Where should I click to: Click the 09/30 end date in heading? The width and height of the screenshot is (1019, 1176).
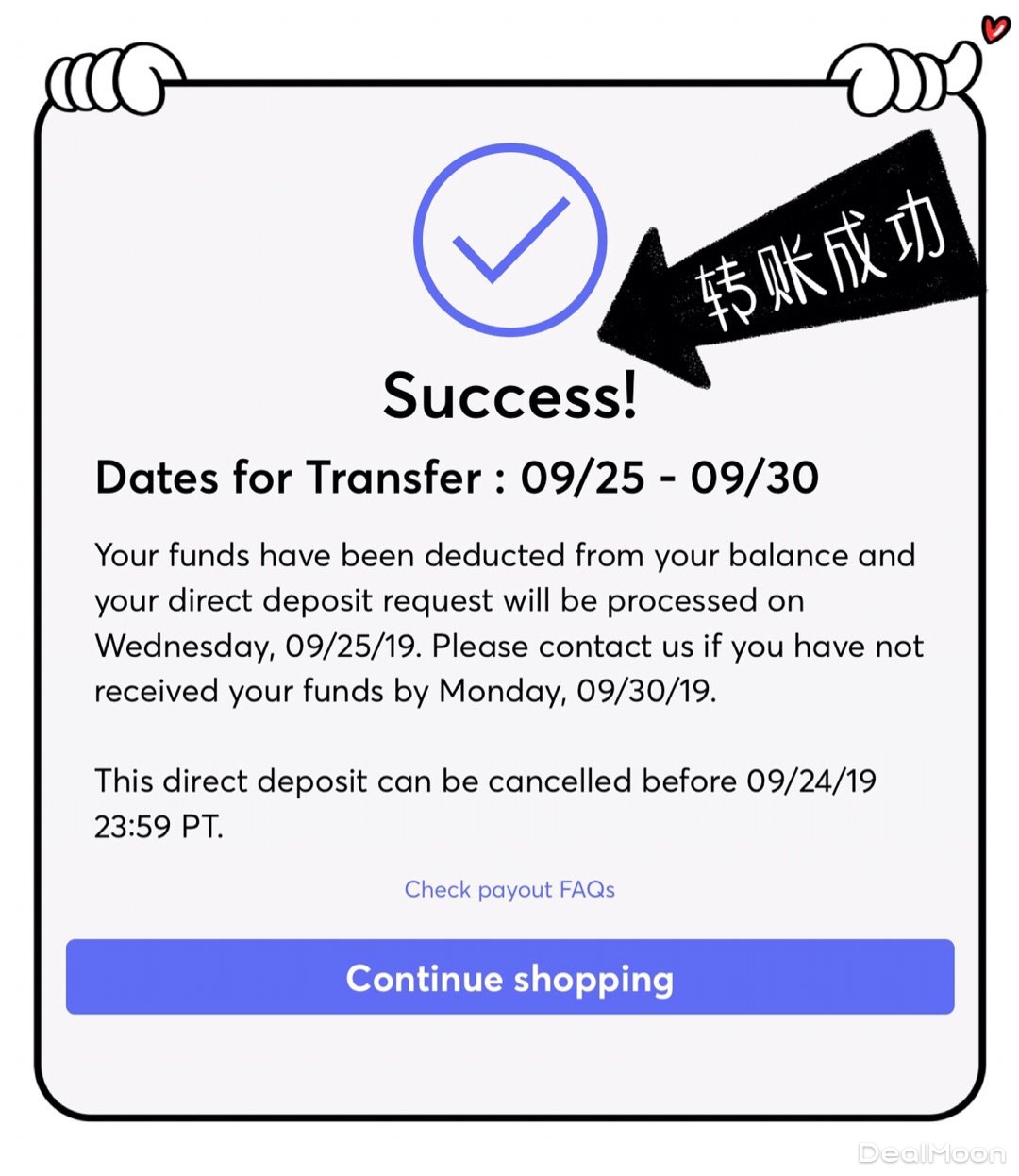click(x=753, y=479)
